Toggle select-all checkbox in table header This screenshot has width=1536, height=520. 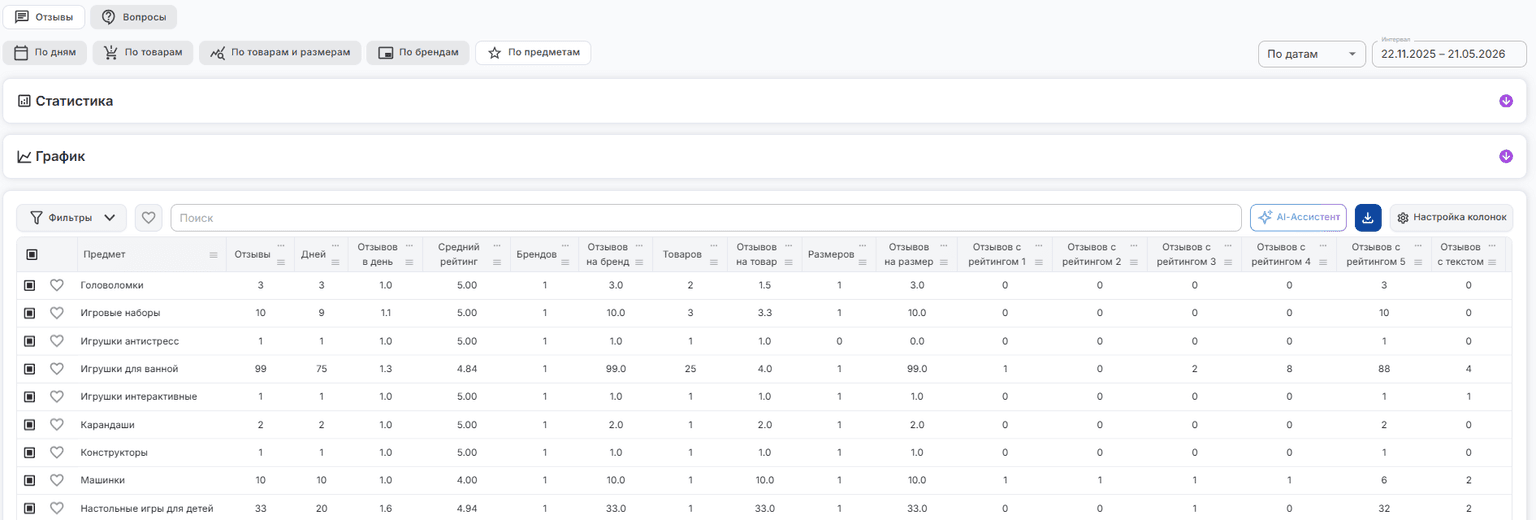32,255
